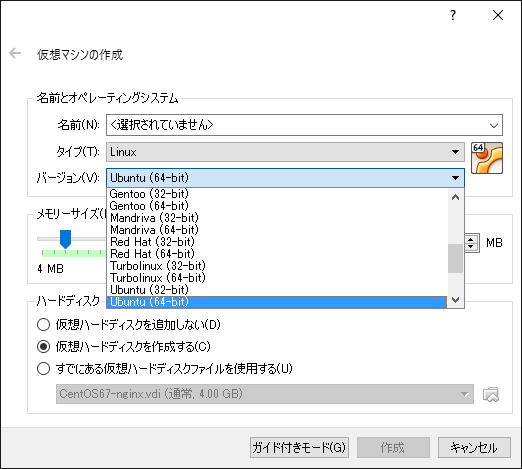Viewport: 522px width, 469px height.
Task: Click the memory size MB spinner arrows
Action: (470, 243)
